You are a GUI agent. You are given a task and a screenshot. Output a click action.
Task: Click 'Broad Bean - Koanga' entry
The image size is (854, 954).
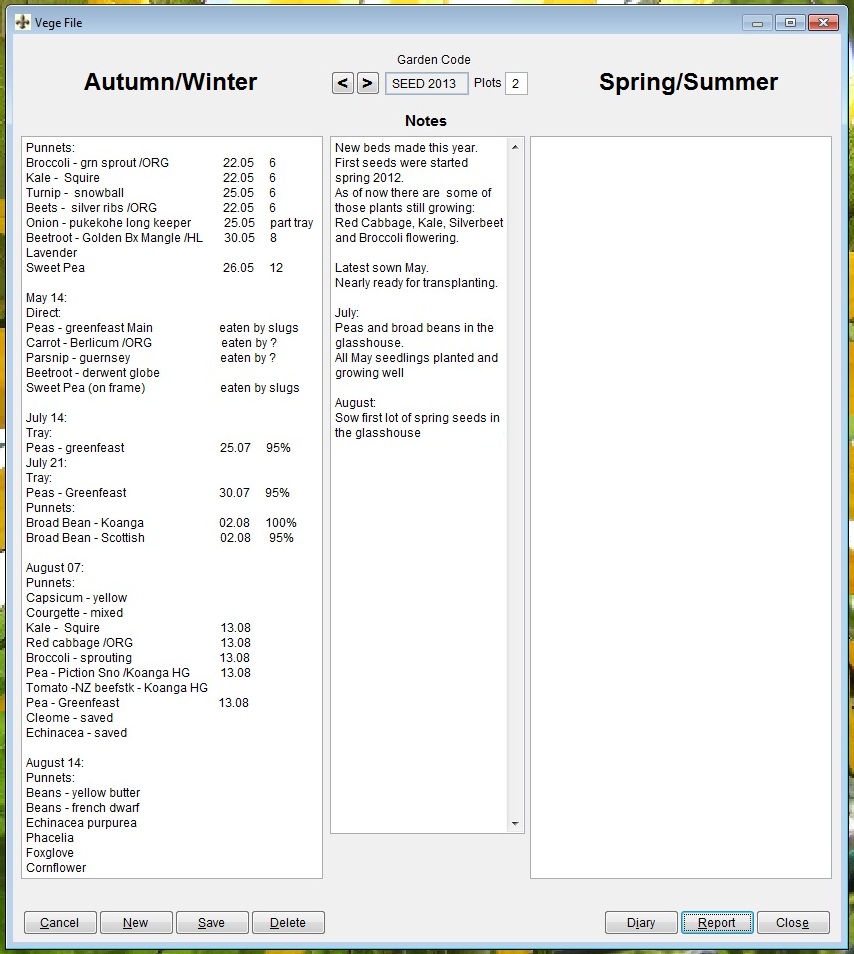85,523
